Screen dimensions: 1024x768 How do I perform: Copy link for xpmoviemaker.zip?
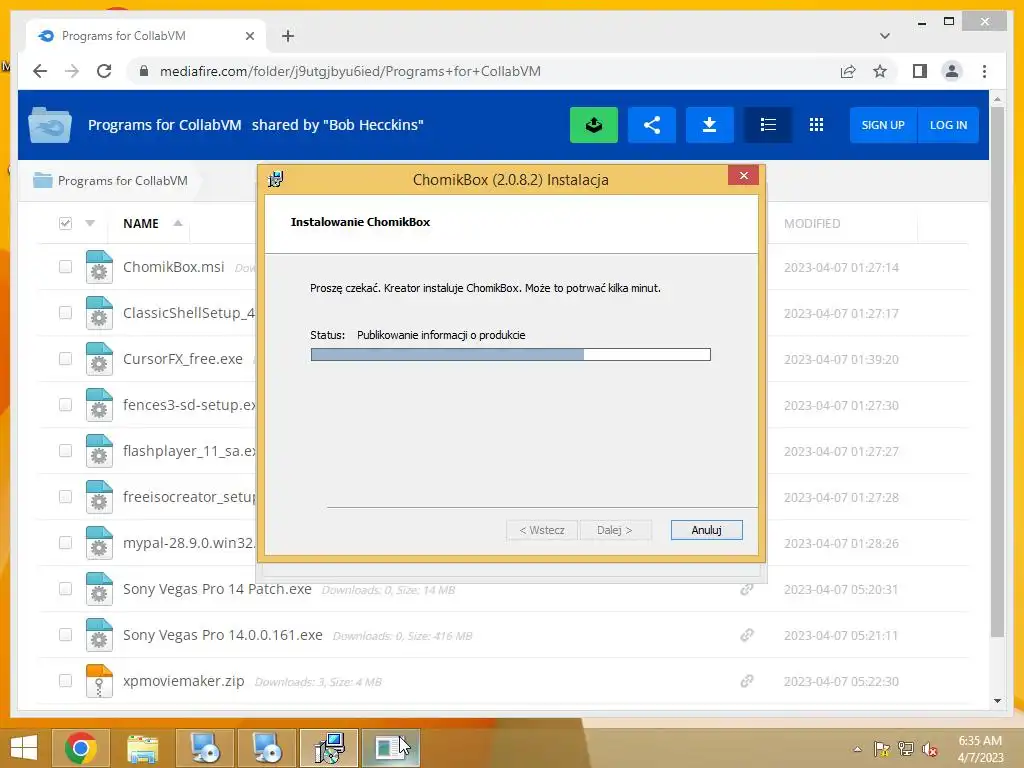pyautogui.click(x=747, y=681)
